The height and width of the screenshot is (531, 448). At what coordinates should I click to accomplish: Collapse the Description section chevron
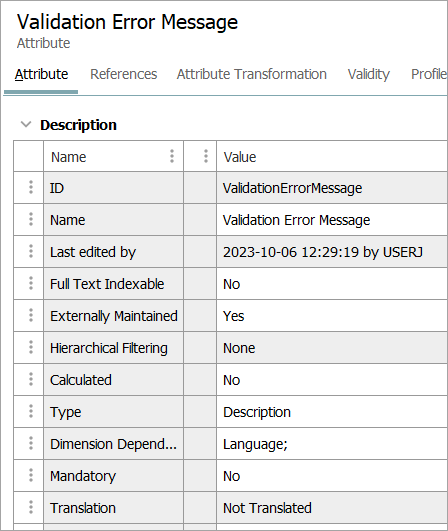coord(26,124)
